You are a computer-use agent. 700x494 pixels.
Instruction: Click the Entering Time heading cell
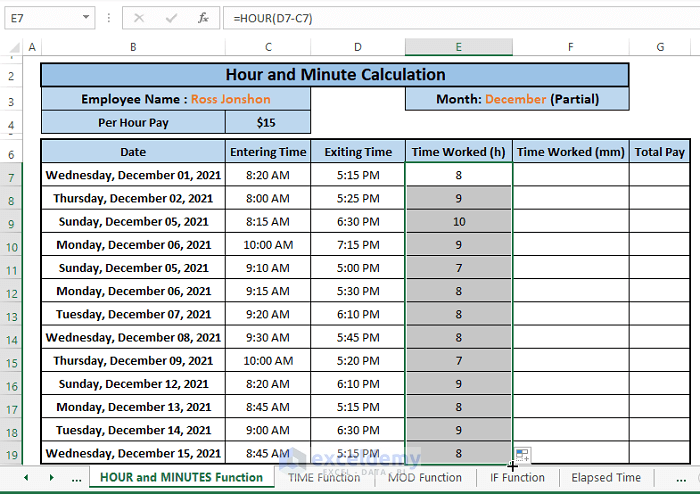(x=268, y=152)
